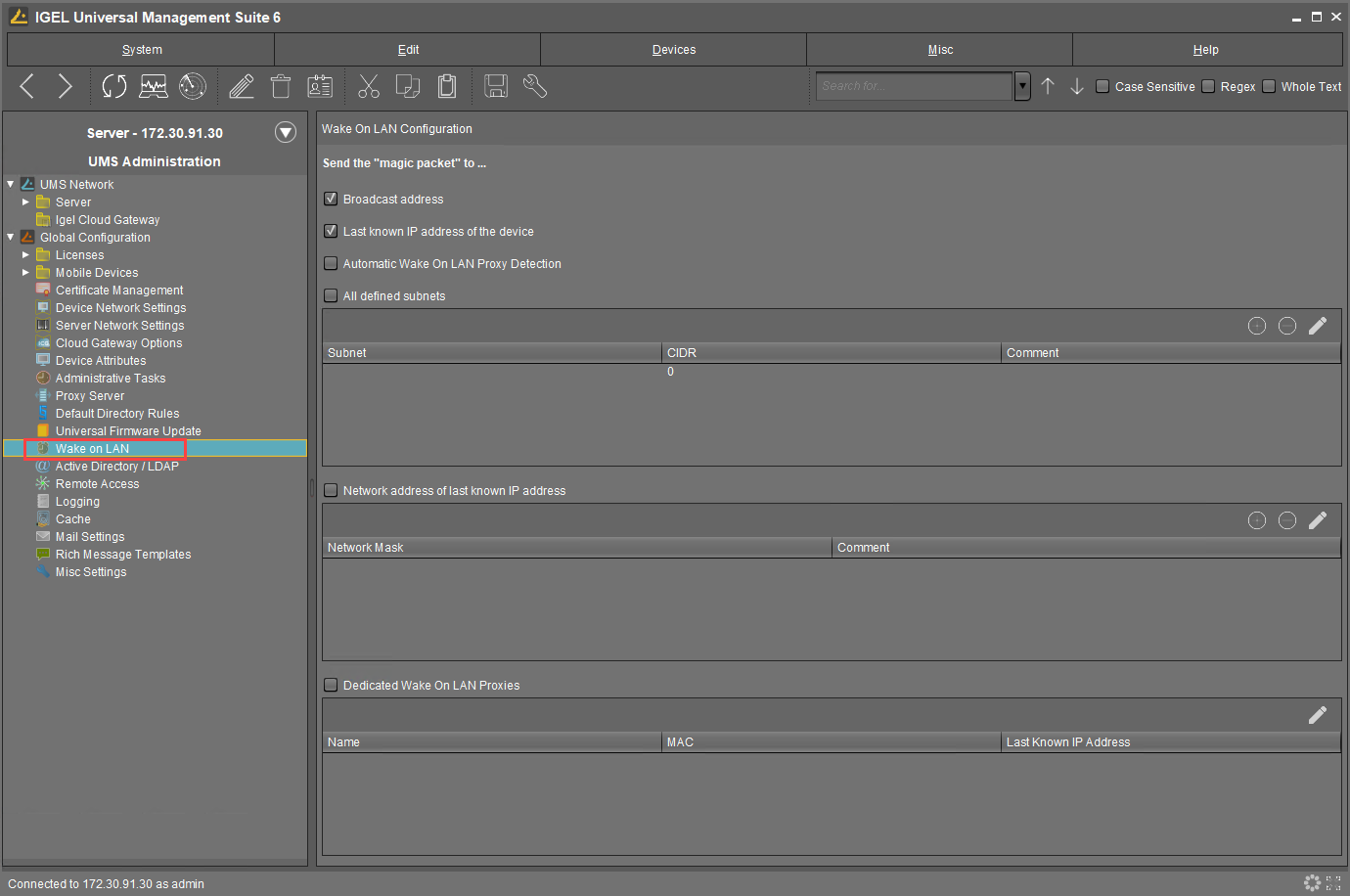Tick the Whole Text search option
This screenshot has height=896, width=1350.
1269,87
